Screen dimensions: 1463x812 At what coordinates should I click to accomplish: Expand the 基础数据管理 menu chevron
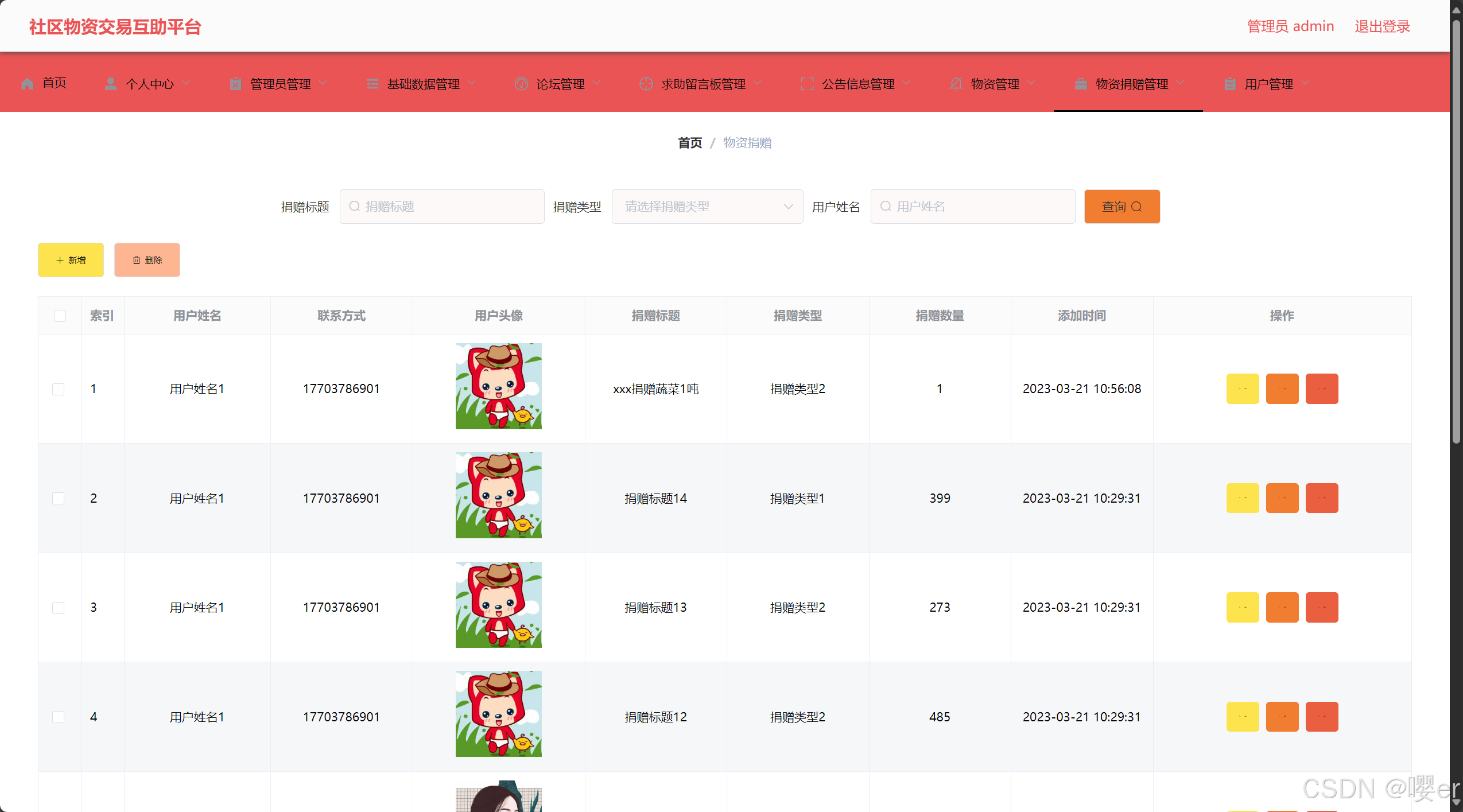click(472, 83)
